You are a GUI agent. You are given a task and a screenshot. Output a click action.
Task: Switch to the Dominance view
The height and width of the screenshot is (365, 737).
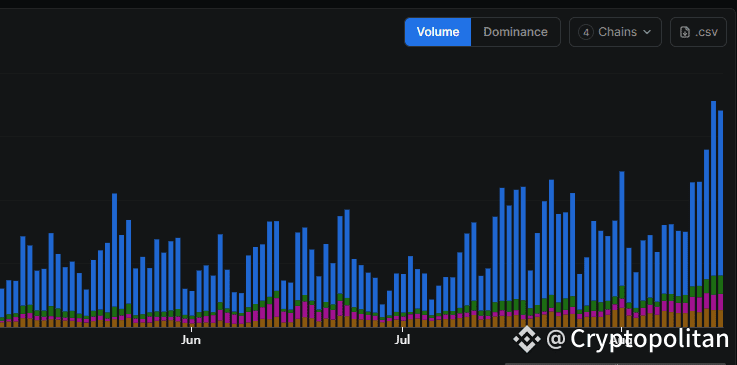click(515, 32)
